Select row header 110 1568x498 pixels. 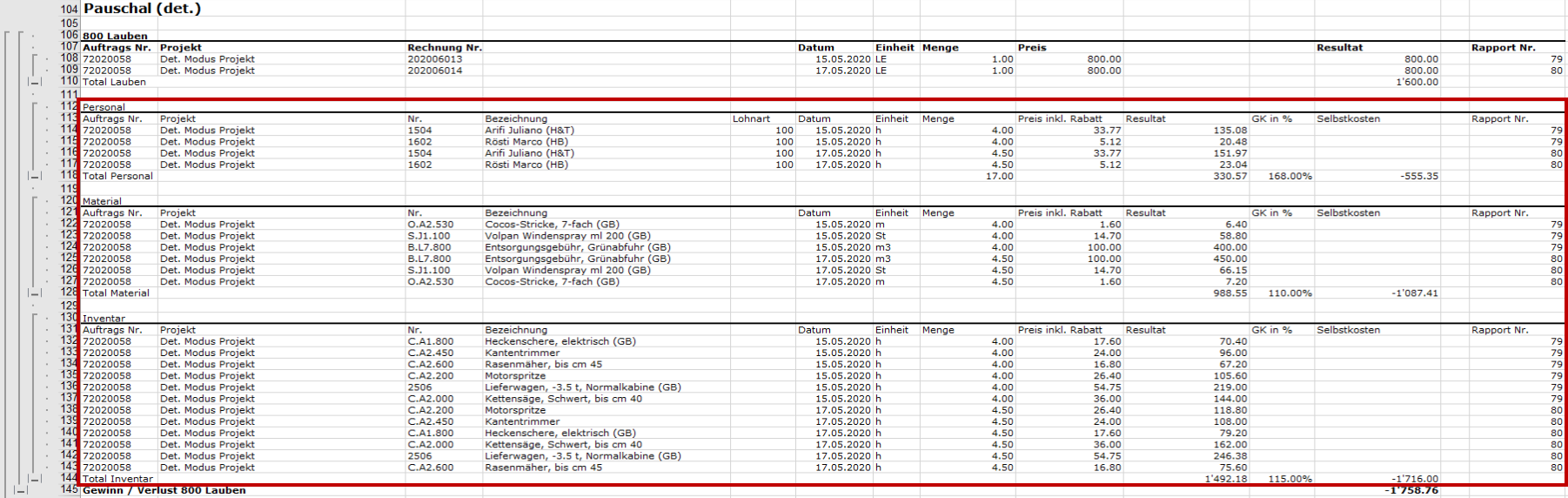click(69, 82)
